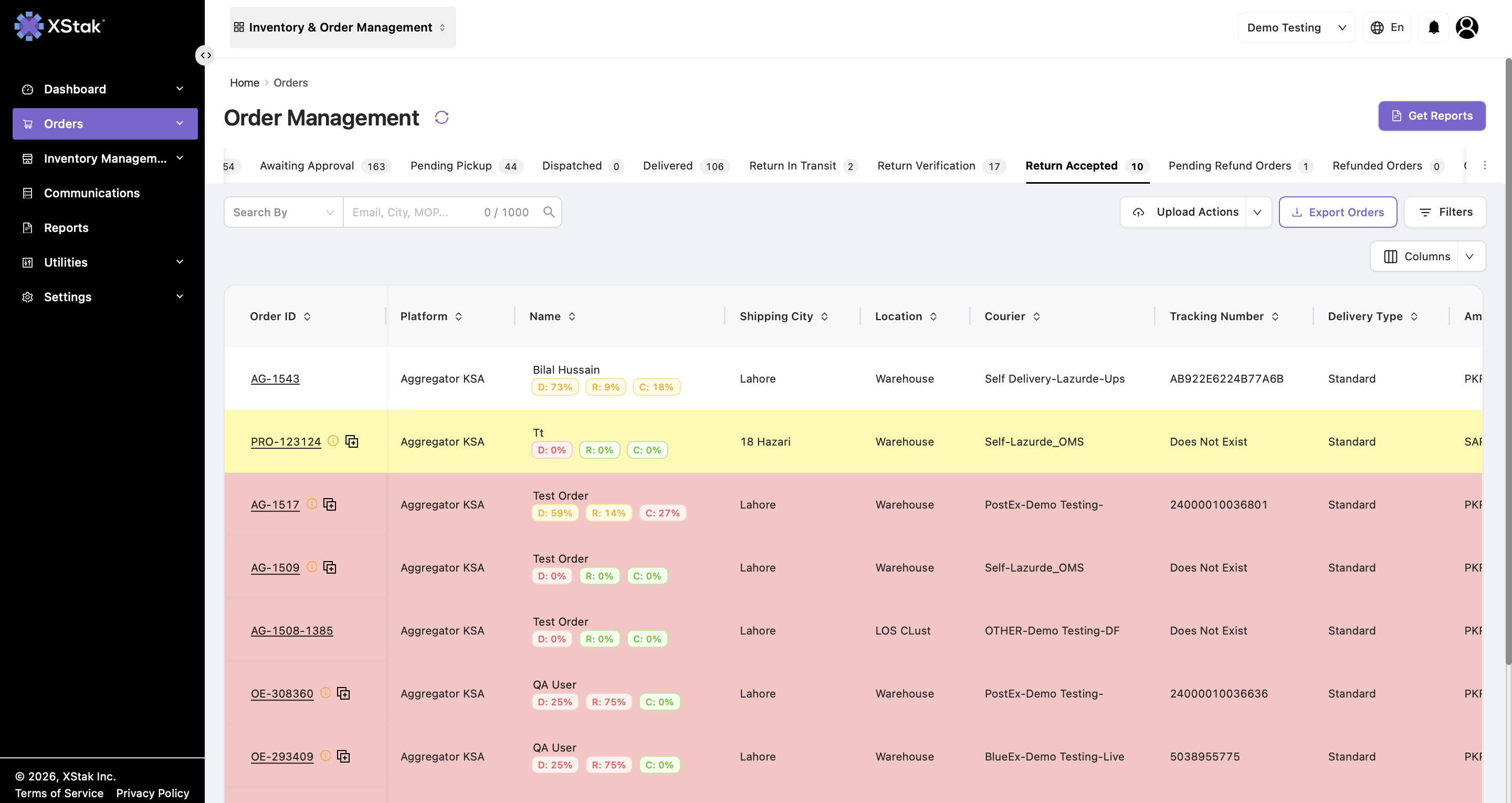Click the info icon next to PRO-123124
Image resolution: width=1512 pixels, height=803 pixels.
point(333,440)
